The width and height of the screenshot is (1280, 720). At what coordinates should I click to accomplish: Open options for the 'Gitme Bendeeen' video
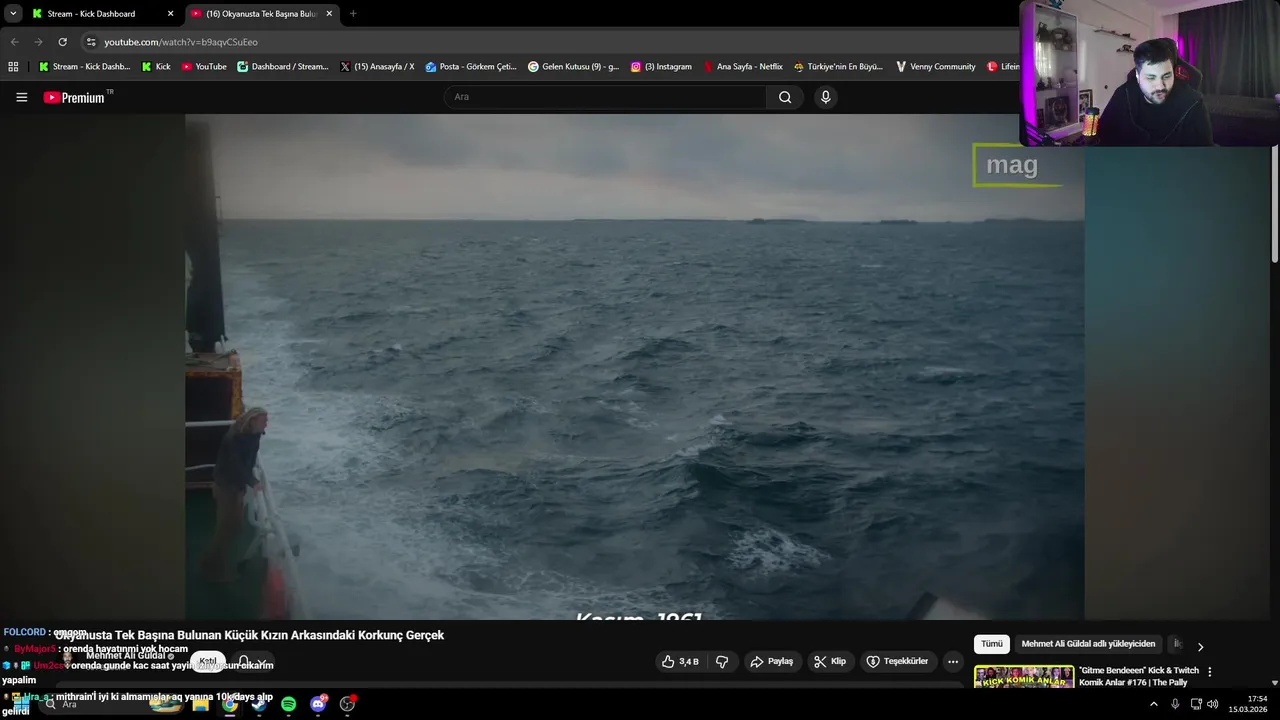[1210, 672]
